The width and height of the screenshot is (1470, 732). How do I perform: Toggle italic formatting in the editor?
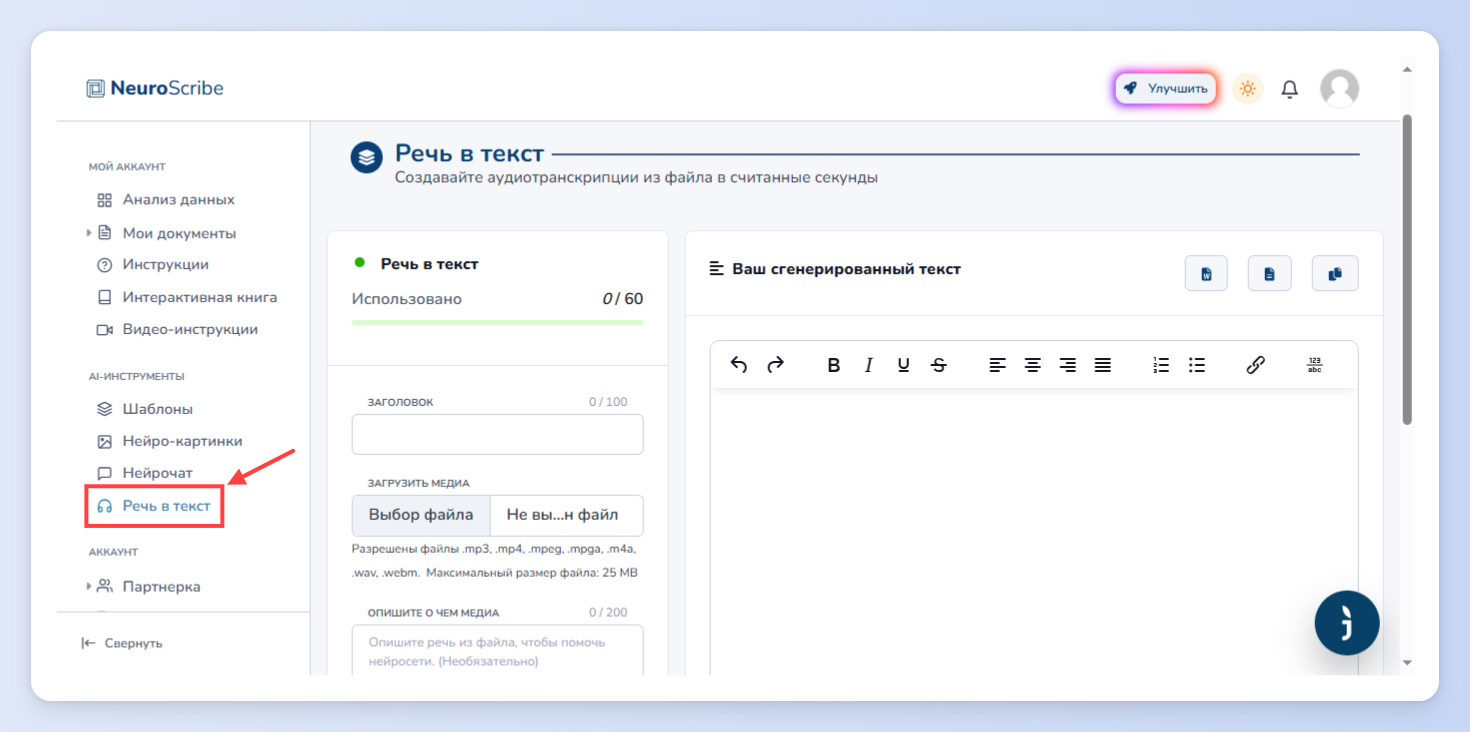tap(869, 366)
